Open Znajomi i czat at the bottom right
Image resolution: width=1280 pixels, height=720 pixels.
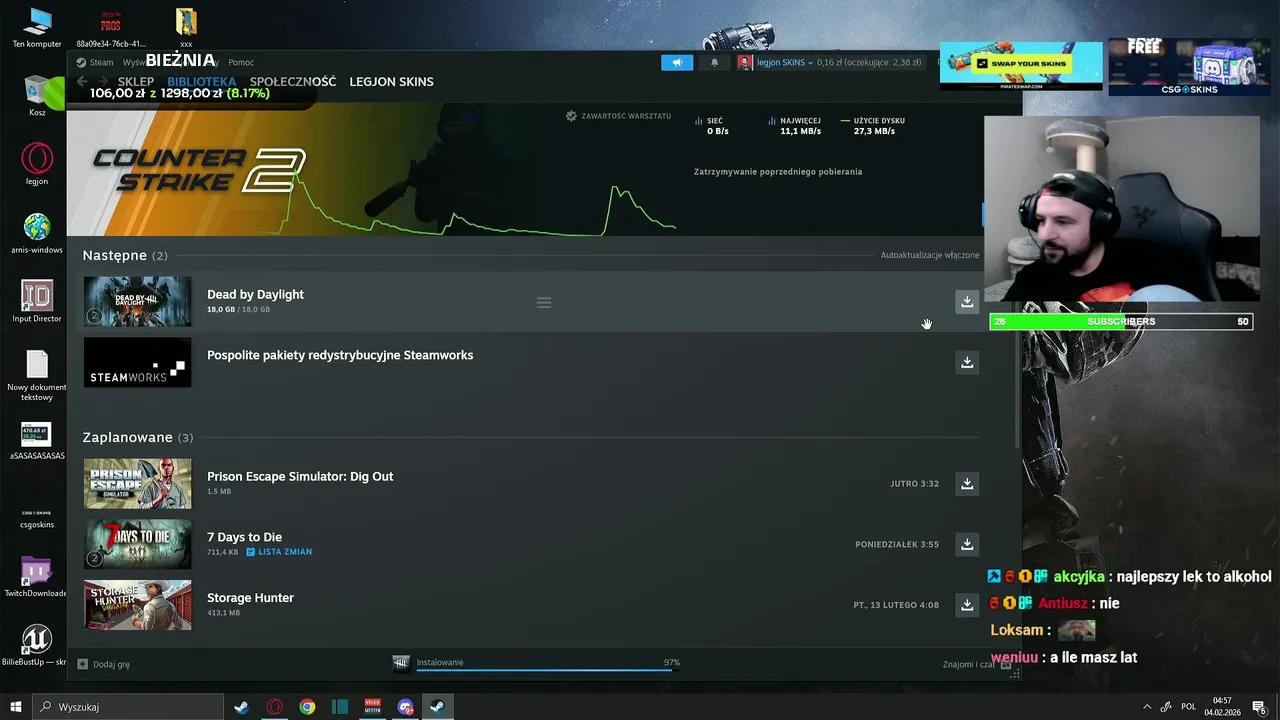coord(968,664)
